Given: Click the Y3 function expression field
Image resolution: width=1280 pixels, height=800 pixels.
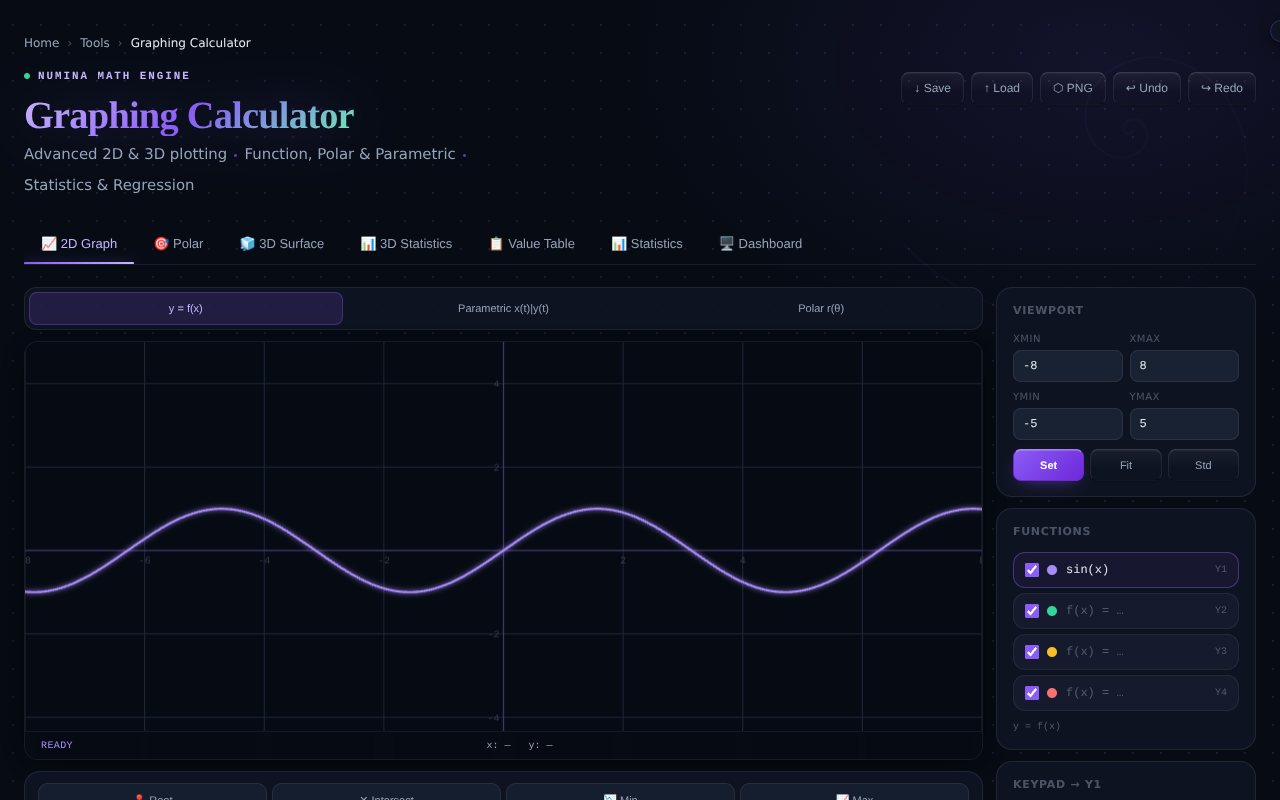Looking at the screenshot, I should pos(1135,652).
